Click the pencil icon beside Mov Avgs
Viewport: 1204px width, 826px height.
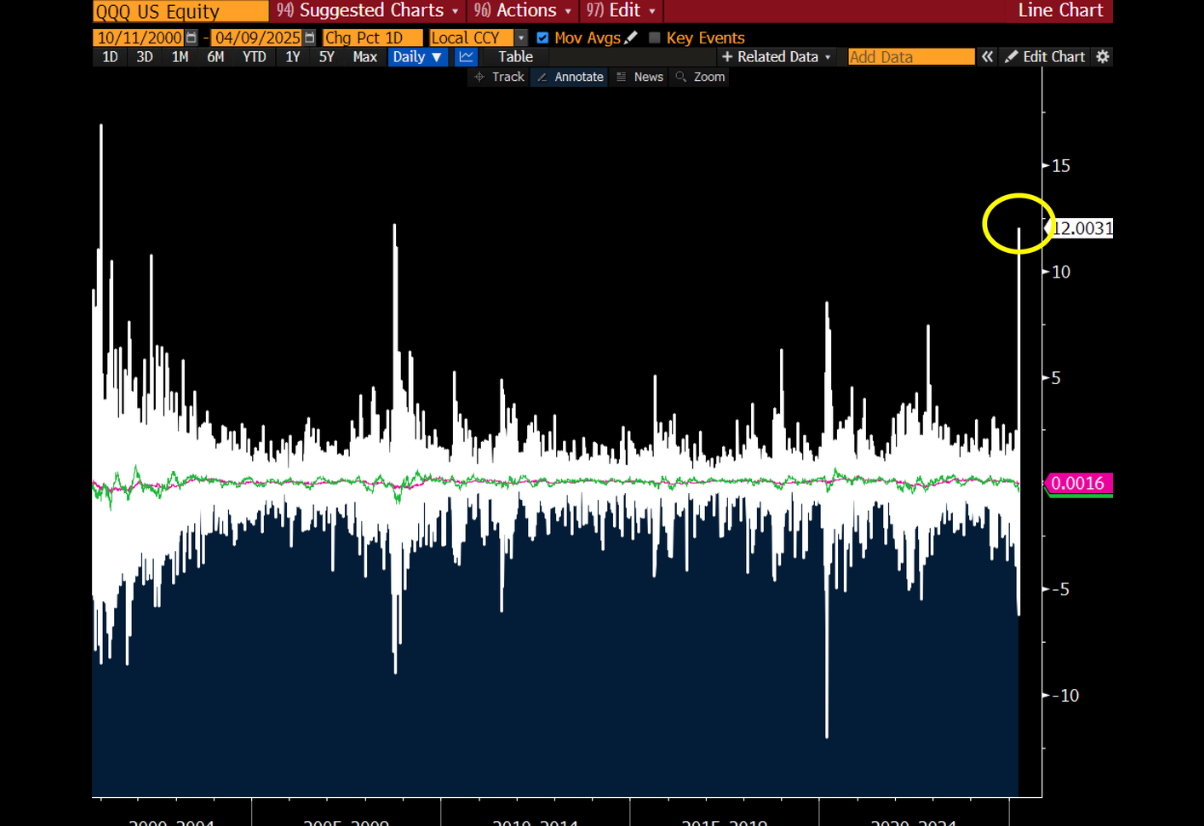tap(630, 38)
